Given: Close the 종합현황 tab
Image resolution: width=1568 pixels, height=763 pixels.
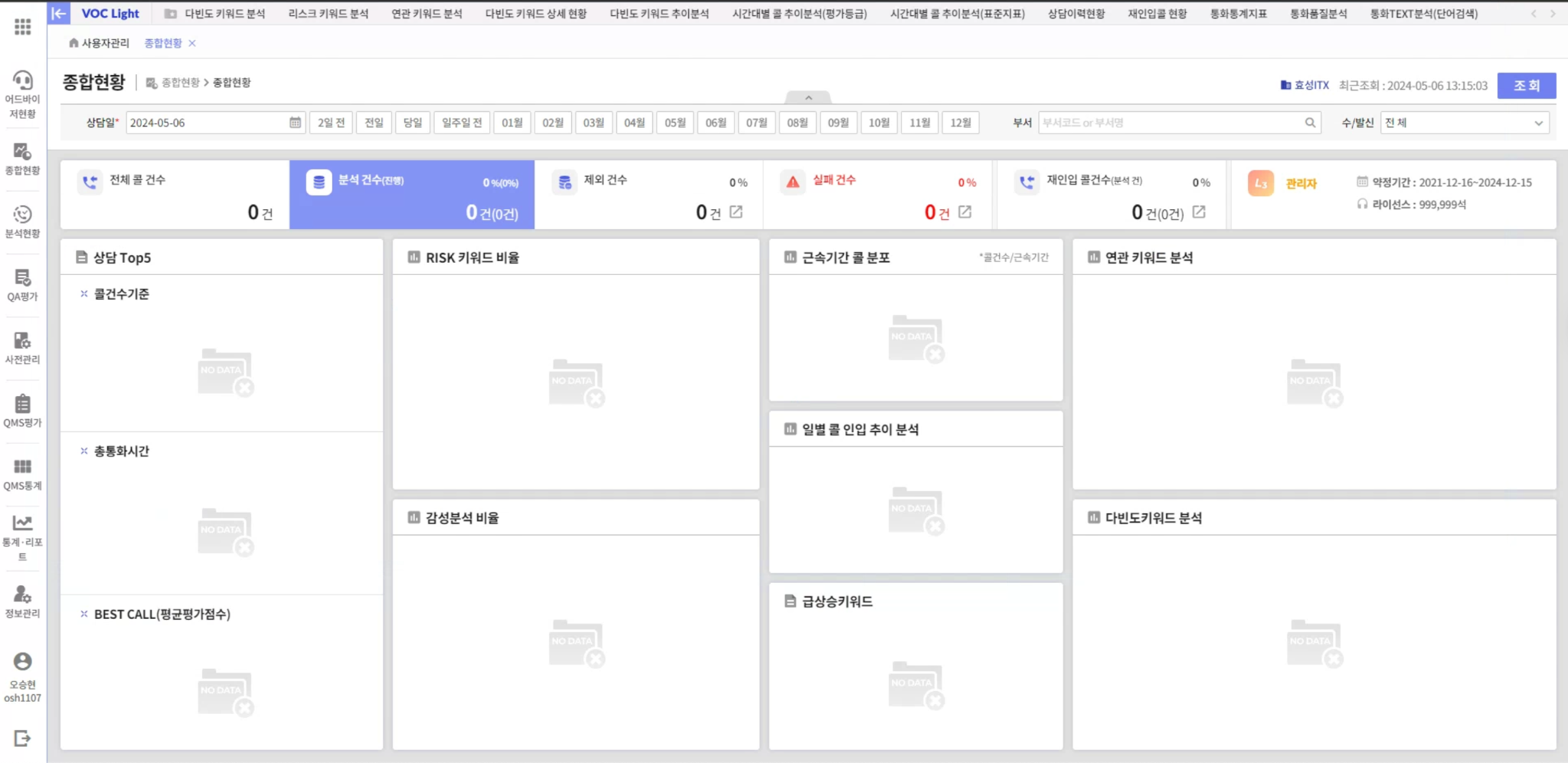Looking at the screenshot, I should [x=192, y=43].
